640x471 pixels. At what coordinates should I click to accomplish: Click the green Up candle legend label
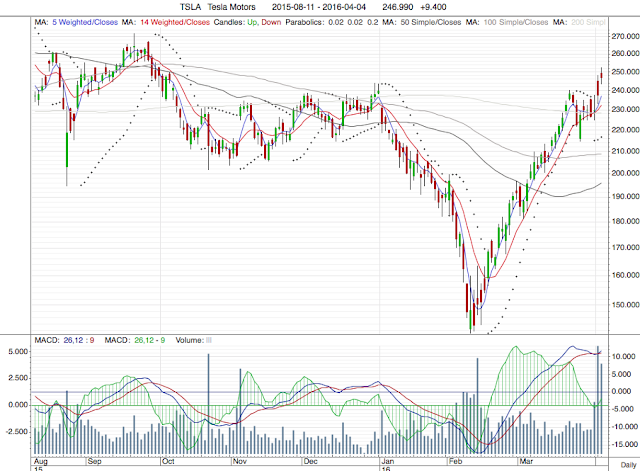(x=252, y=22)
